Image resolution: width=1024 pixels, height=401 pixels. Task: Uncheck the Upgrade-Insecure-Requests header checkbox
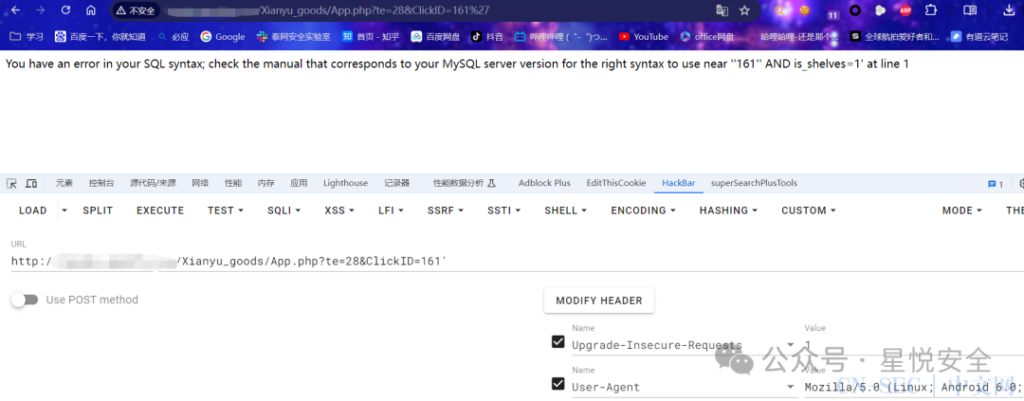coord(558,341)
